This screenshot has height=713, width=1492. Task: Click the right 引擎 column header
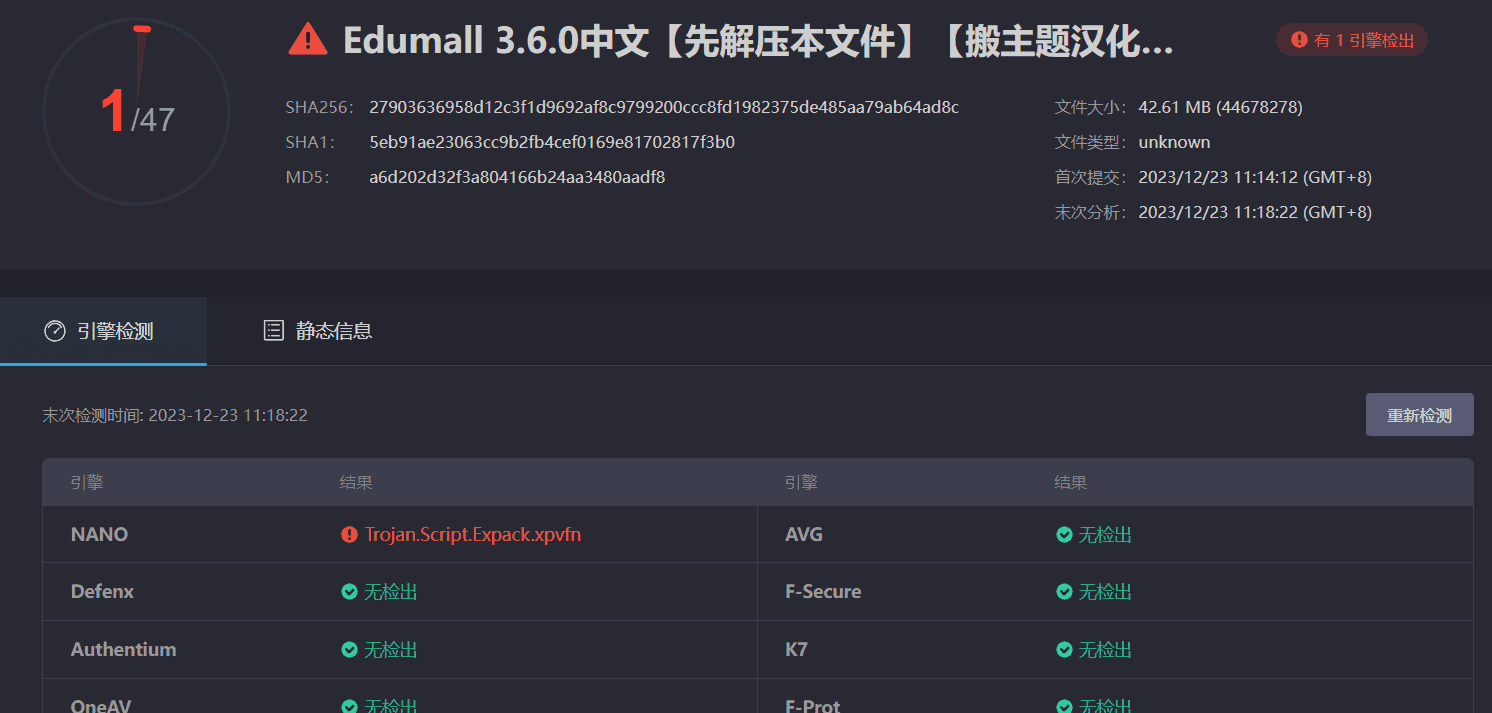[801, 482]
